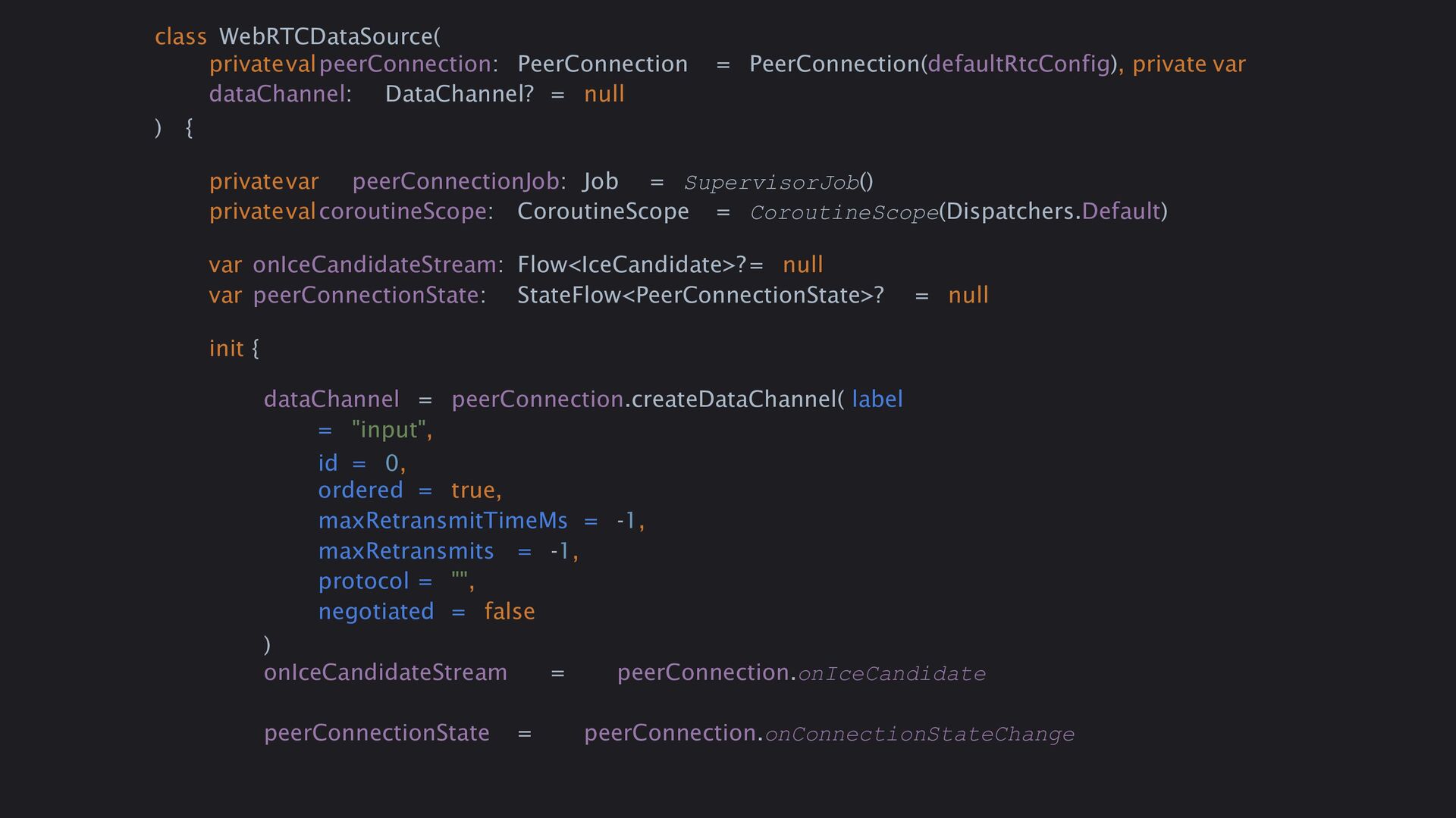This screenshot has width=1456, height=818.
Task: Click the SupervisorJob() call
Action: (x=778, y=182)
